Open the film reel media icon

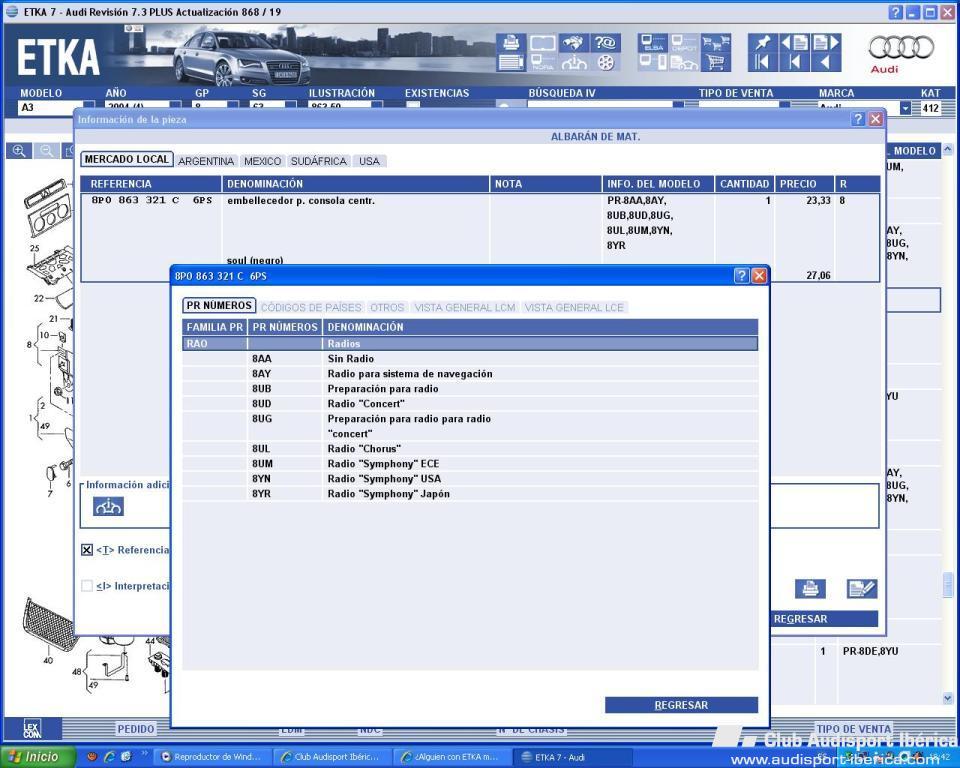tap(605, 62)
